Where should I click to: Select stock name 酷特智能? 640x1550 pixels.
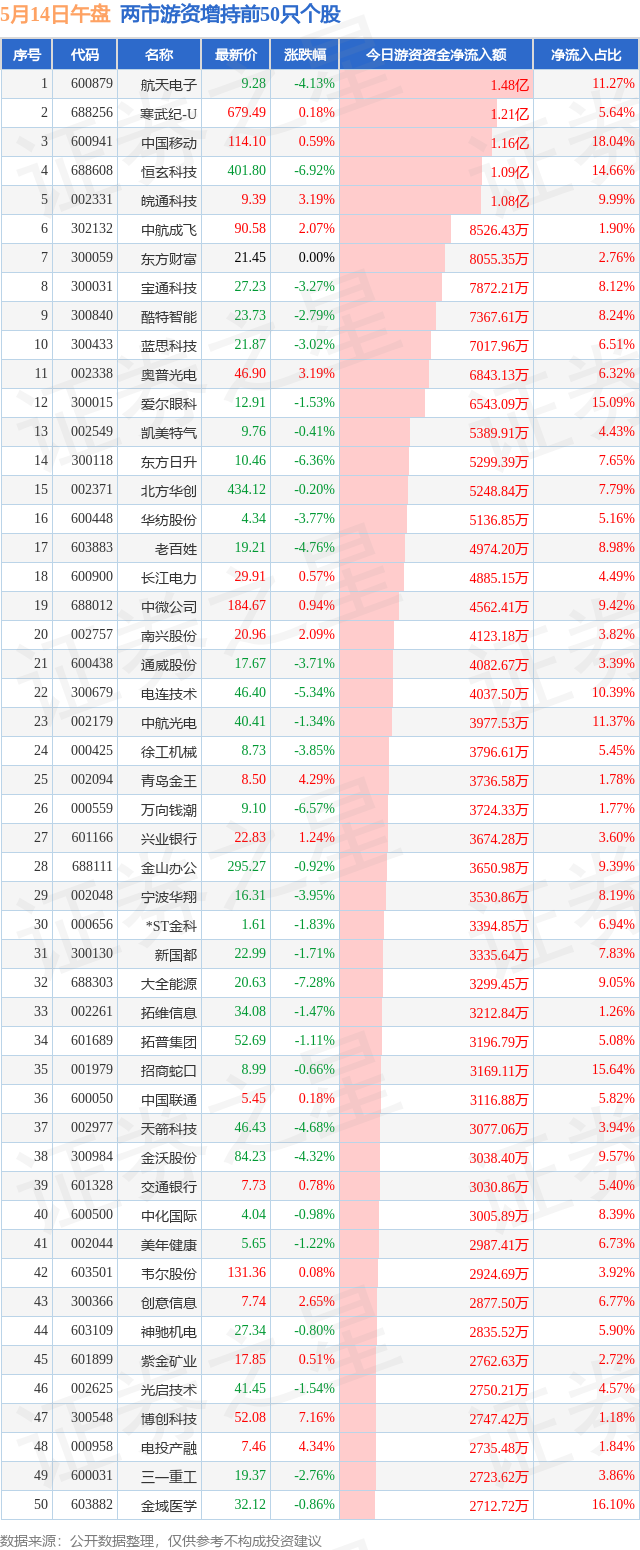point(169,316)
